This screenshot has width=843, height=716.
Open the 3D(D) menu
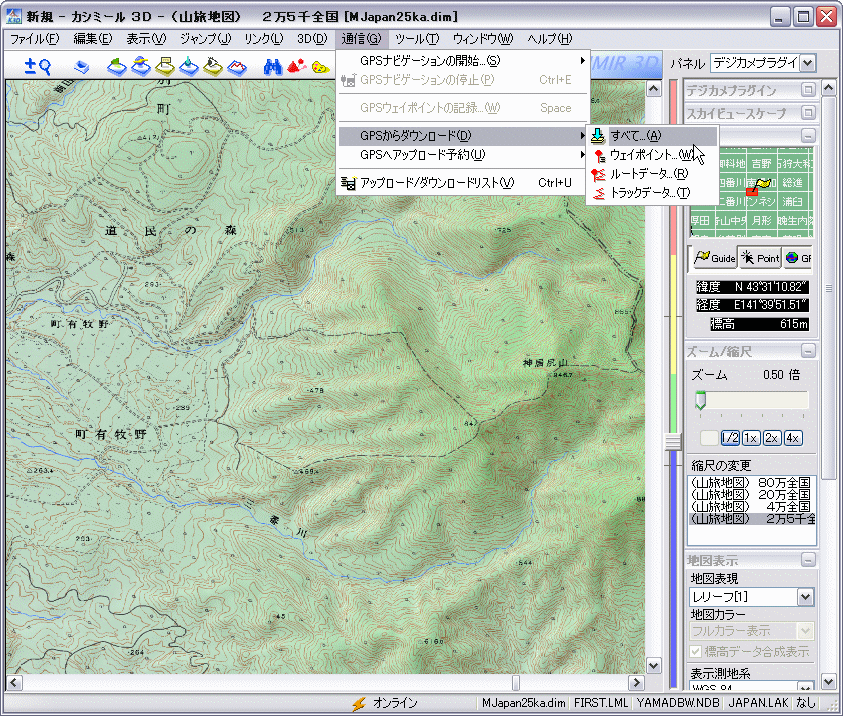(x=312, y=39)
